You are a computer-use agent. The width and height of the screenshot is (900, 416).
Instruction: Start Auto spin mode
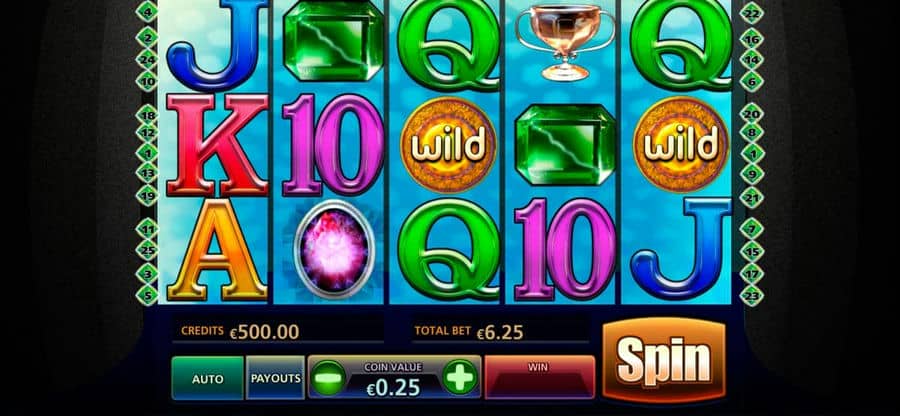208,378
